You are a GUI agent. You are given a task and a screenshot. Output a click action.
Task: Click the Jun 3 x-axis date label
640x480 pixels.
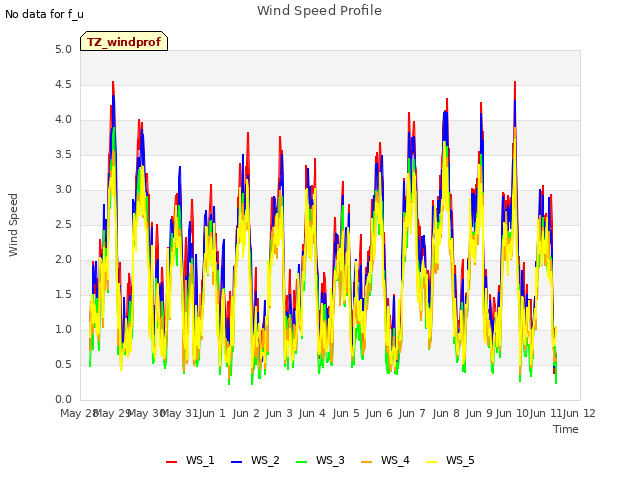tap(279, 413)
